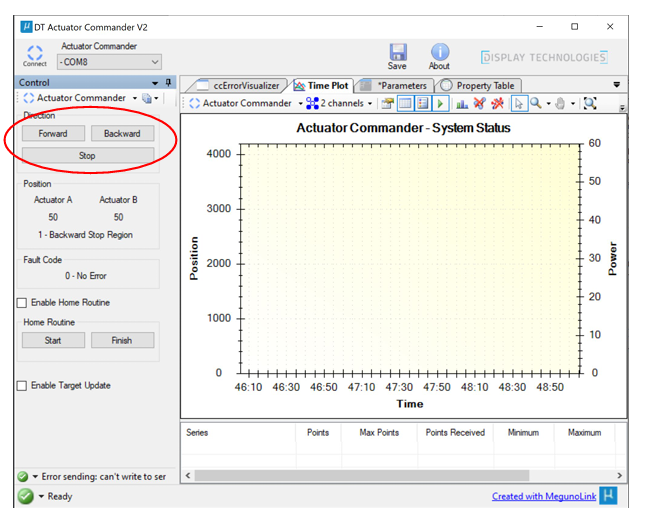
Task: Click the magnifier zoom tool icon
Action: (x=536, y=103)
